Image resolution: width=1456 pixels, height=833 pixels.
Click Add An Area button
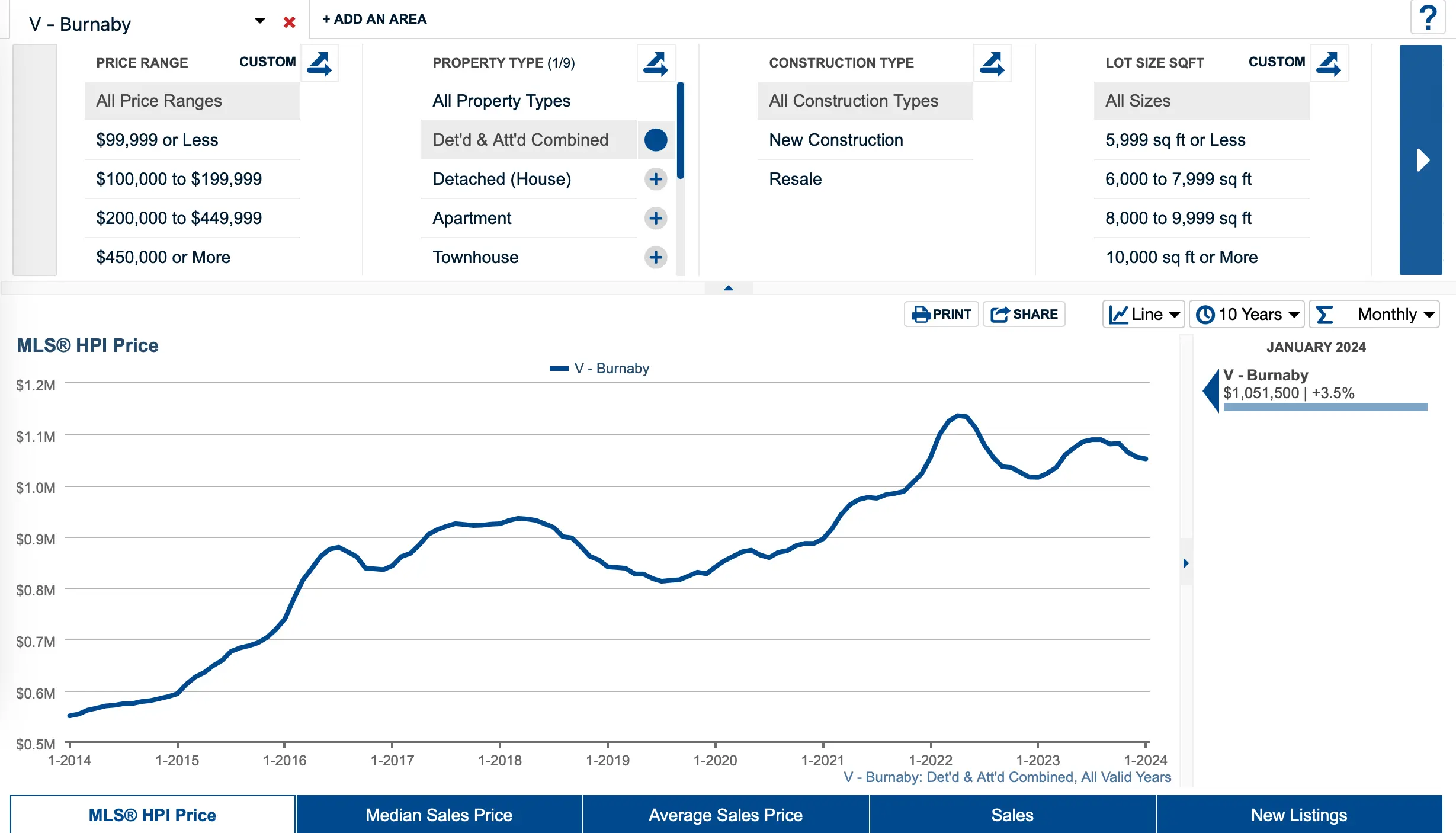[x=374, y=19]
